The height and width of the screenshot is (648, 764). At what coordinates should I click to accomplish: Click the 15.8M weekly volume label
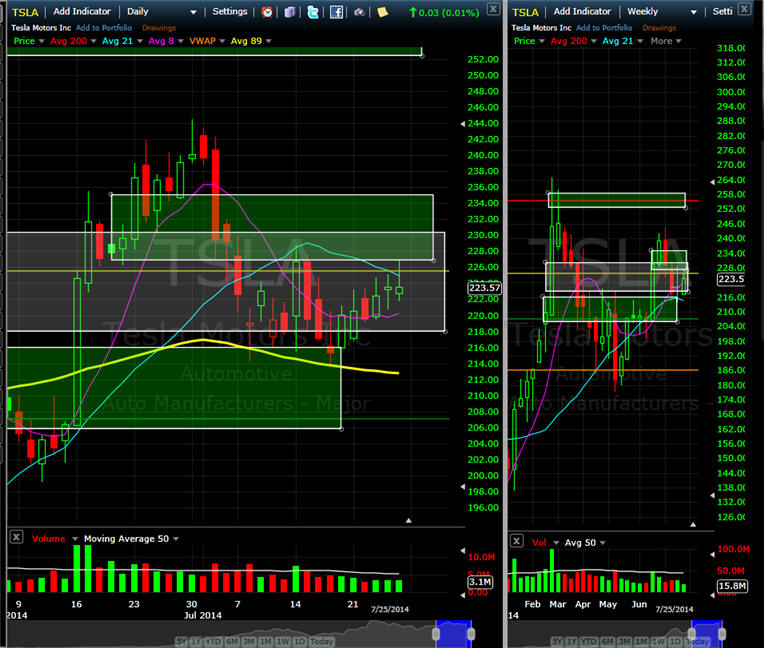tap(732, 585)
